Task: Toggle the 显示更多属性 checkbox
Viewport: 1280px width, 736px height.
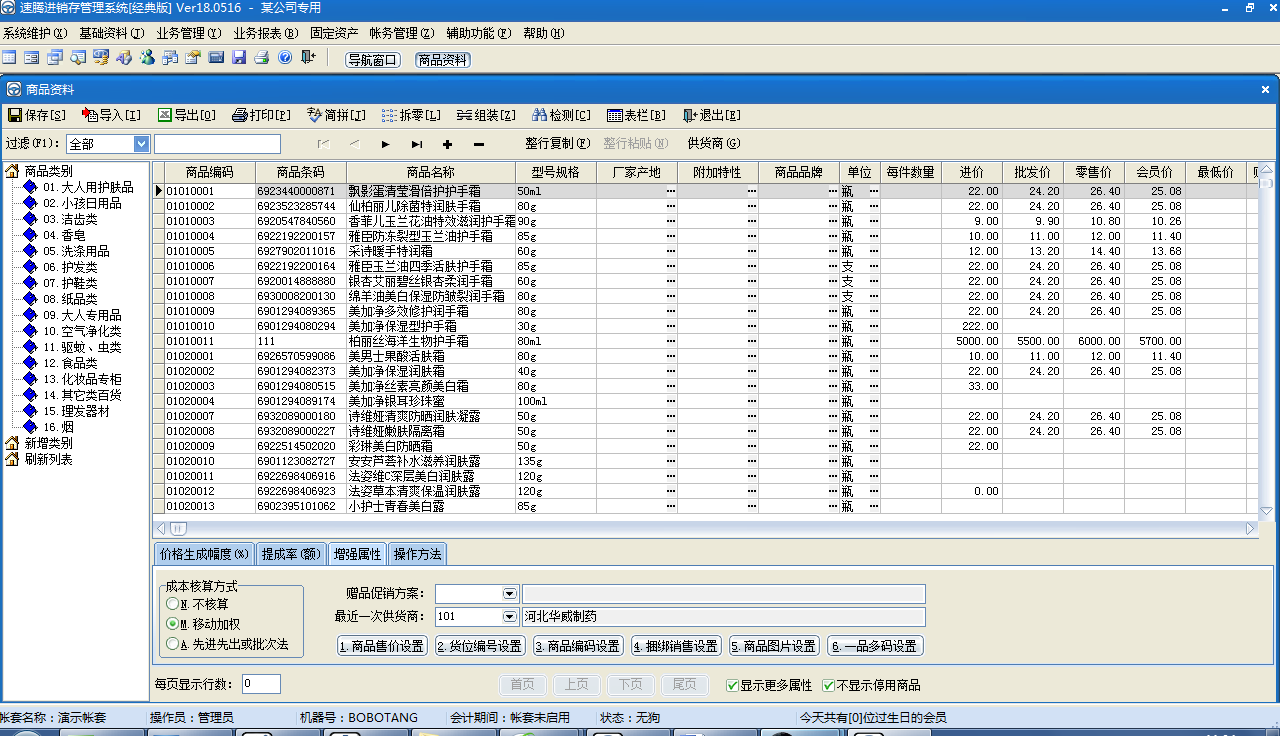Action: [769, 685]
